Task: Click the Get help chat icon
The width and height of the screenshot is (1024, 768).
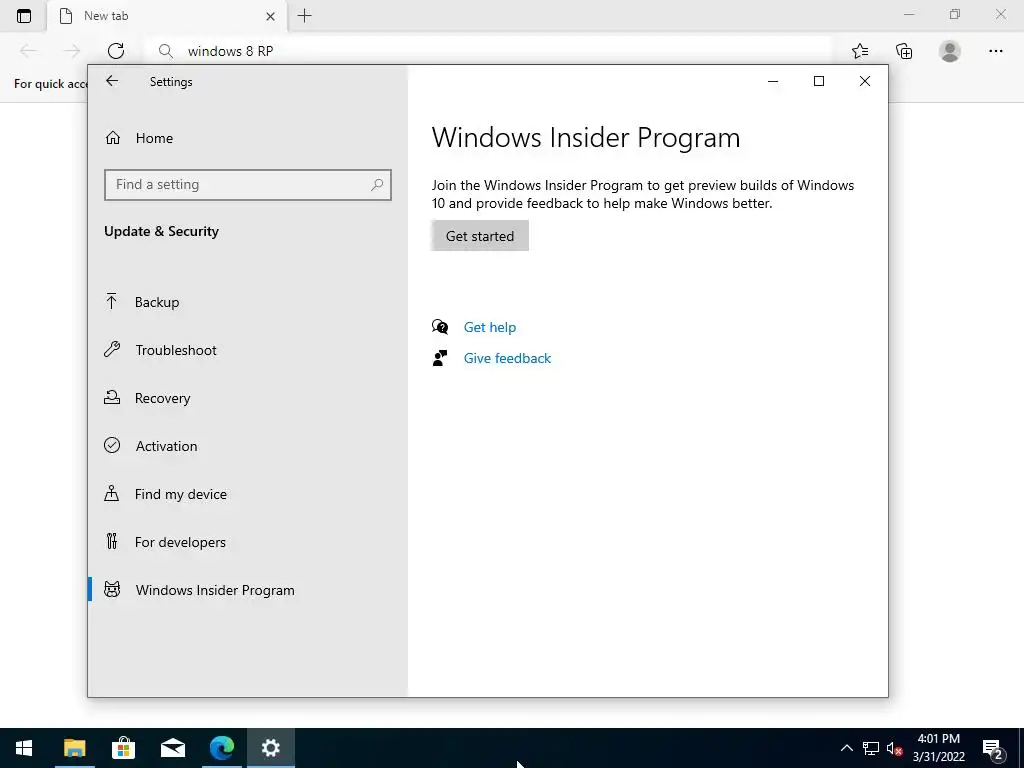Action: point(440,327)
